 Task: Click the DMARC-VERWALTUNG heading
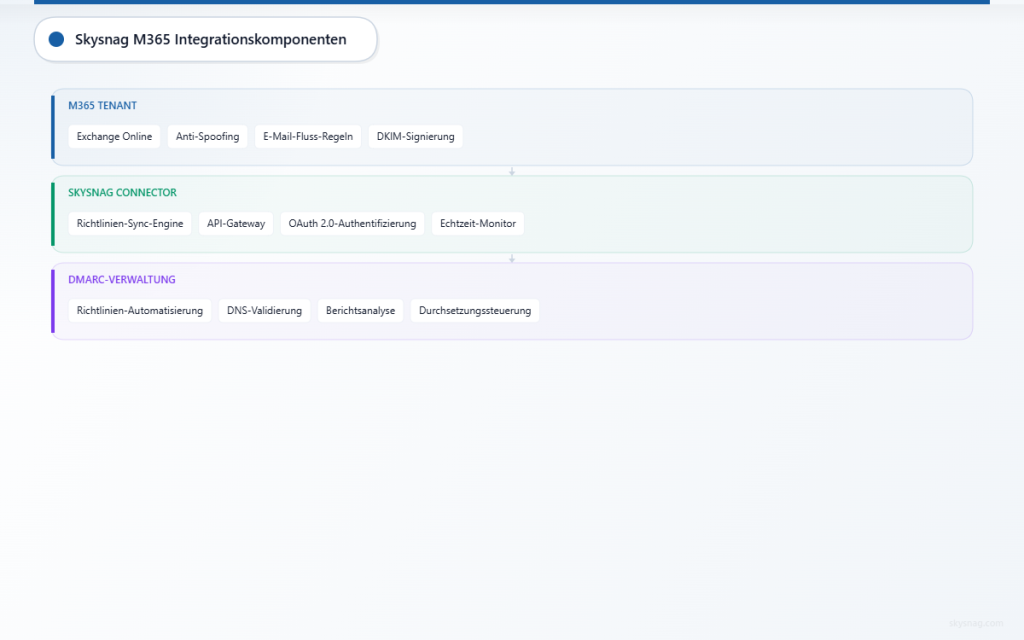tap(121, 280)
